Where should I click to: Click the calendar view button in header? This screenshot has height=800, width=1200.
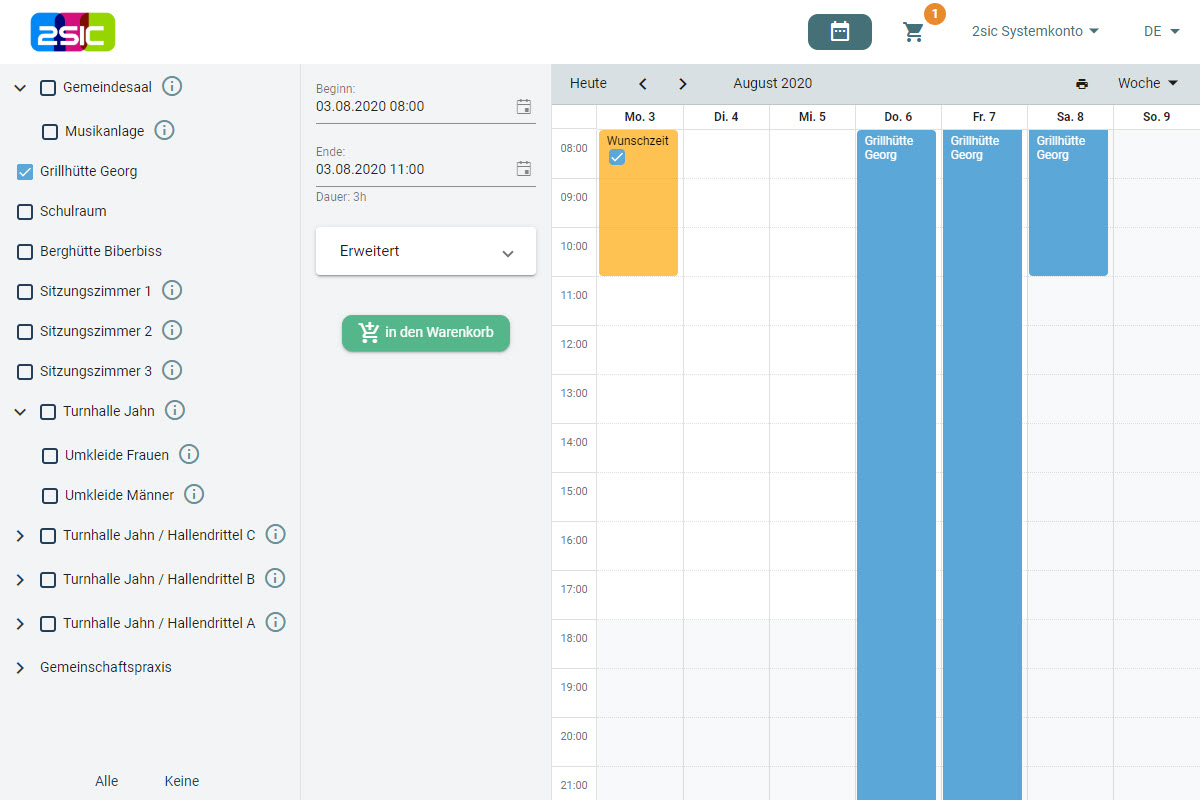click(839, 32)
